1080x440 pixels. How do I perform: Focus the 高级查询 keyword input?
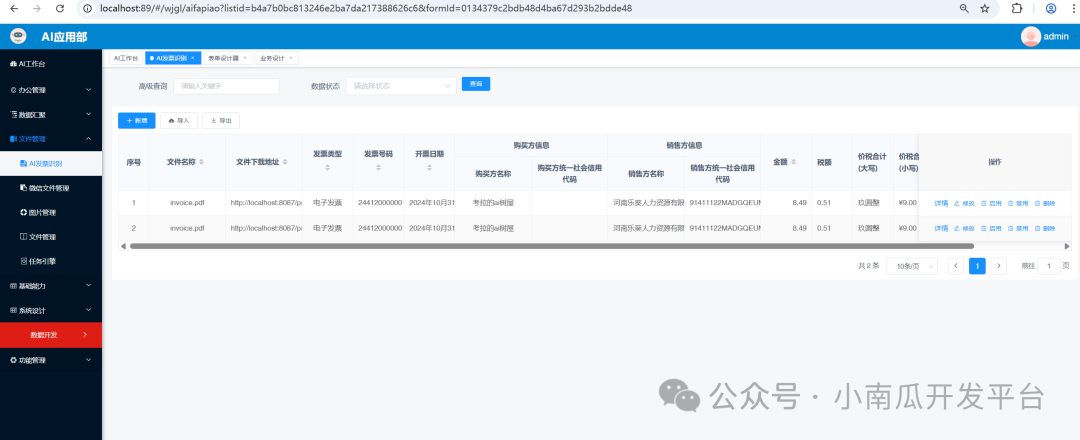pos(227,86)
